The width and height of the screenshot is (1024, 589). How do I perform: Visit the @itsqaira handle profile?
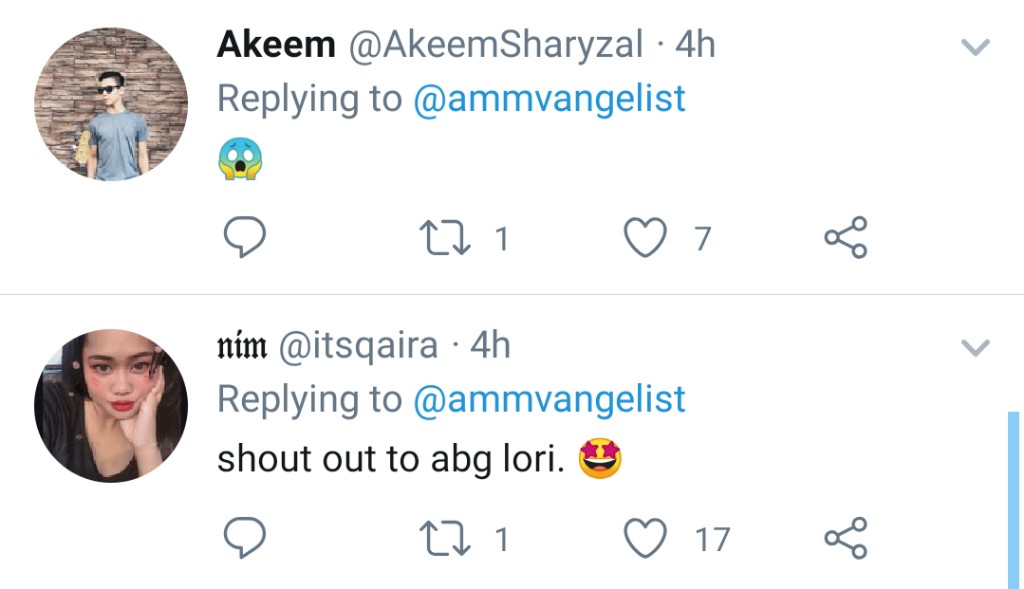[357, 345]
